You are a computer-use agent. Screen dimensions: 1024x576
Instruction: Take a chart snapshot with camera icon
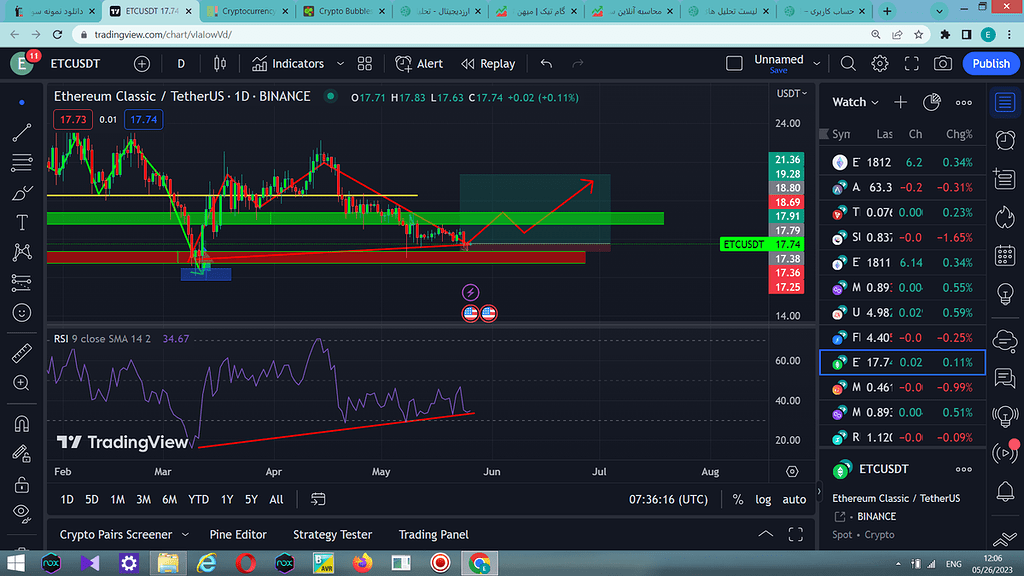942,64
